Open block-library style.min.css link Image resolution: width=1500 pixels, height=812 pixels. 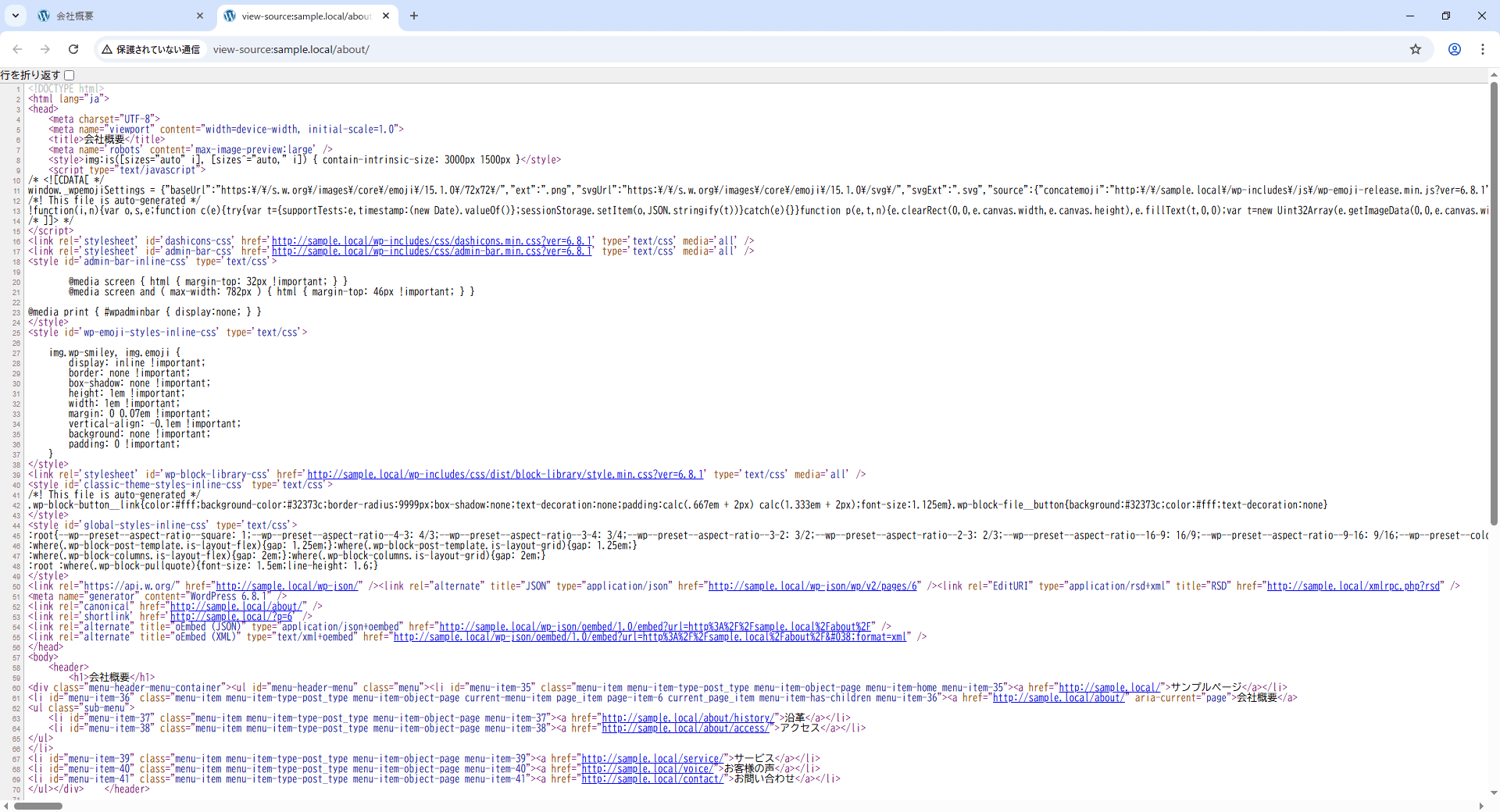[505, 475]
